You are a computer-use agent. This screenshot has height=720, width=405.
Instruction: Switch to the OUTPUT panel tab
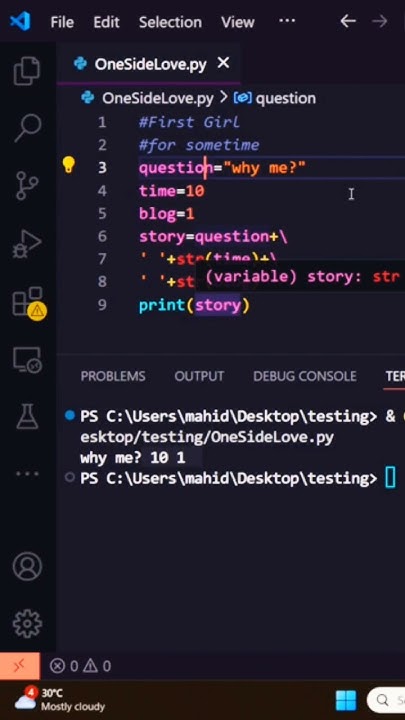point(199,376)
